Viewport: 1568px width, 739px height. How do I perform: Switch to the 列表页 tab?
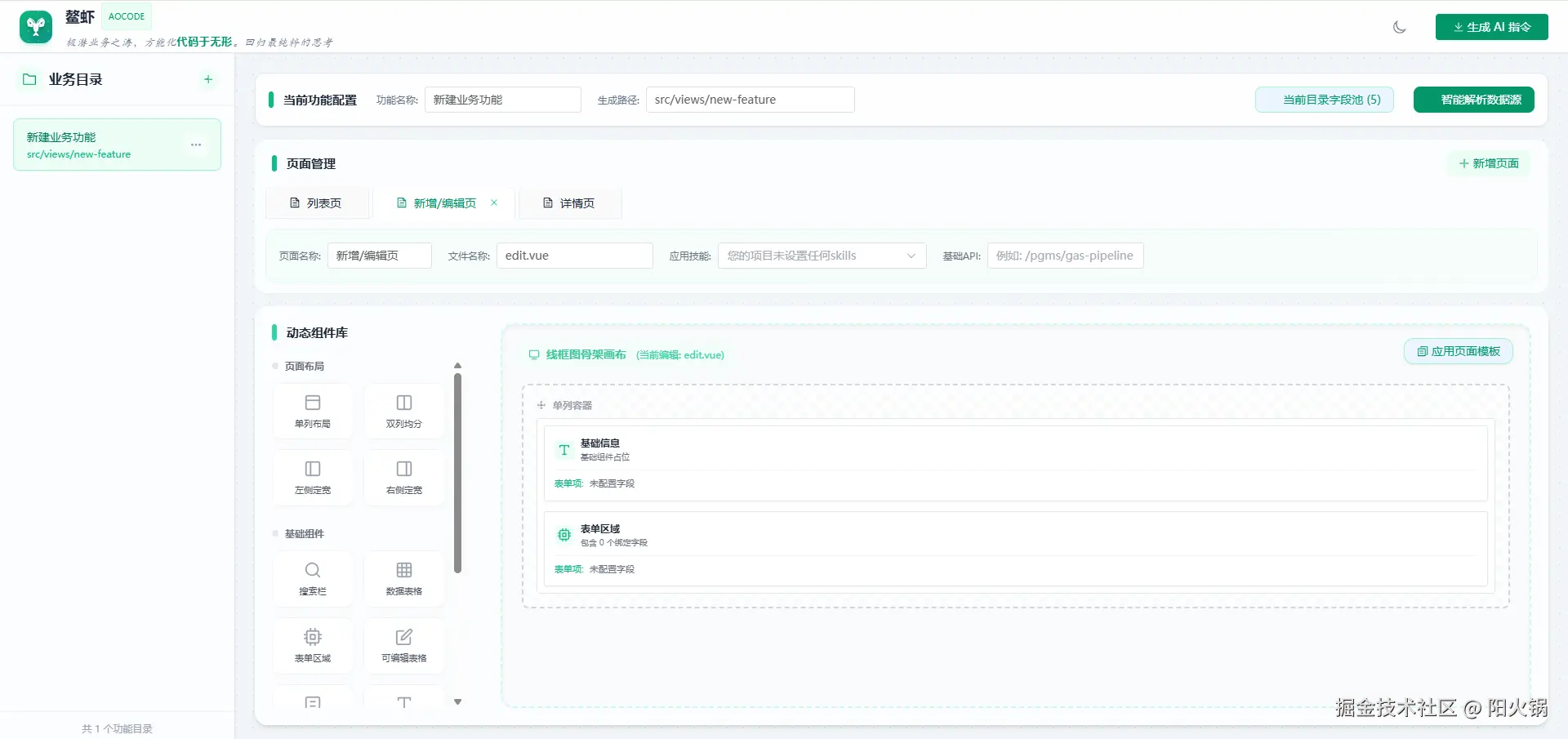[317, 203]
